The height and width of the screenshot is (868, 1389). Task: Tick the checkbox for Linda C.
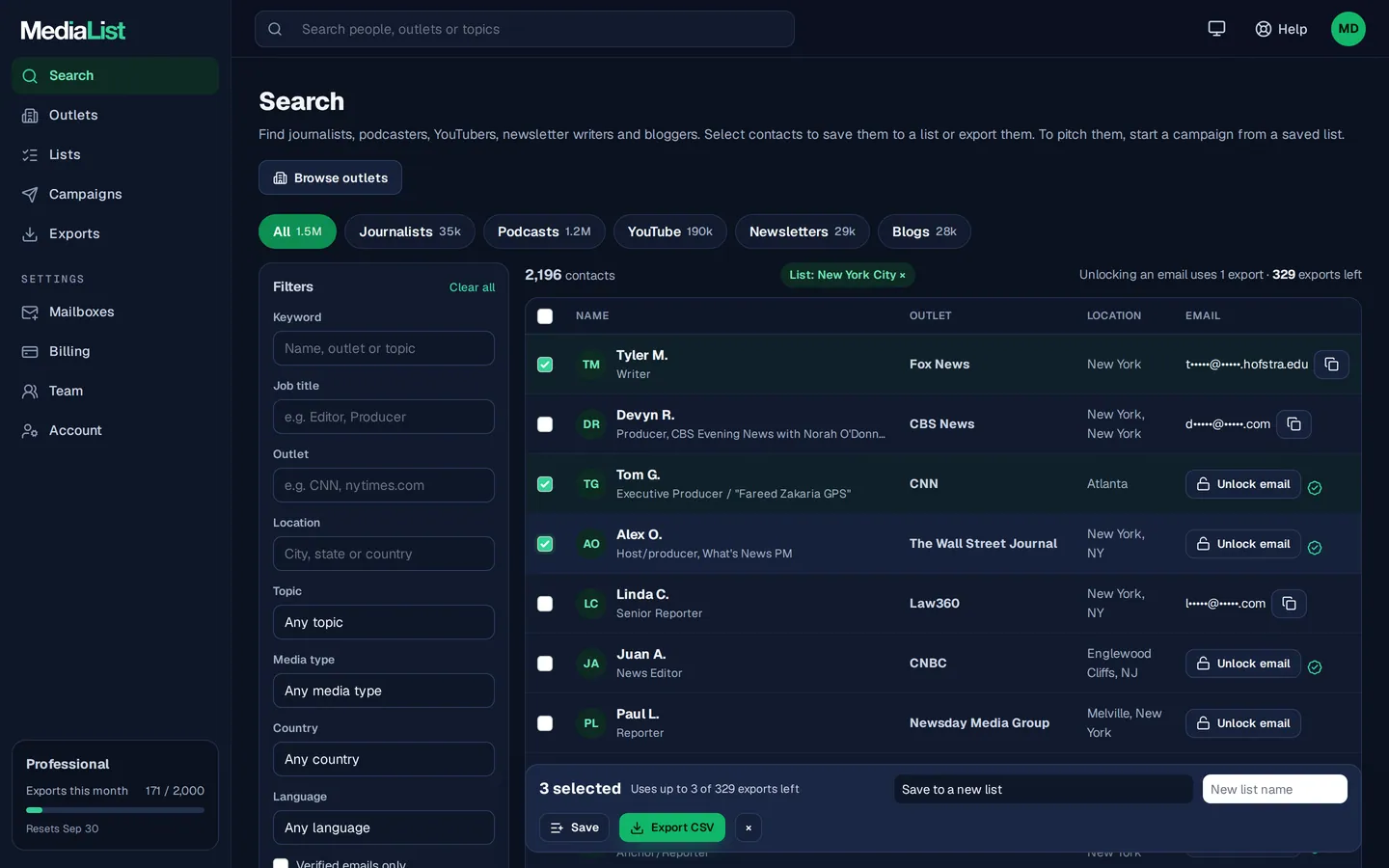click(x=545, y=604)
